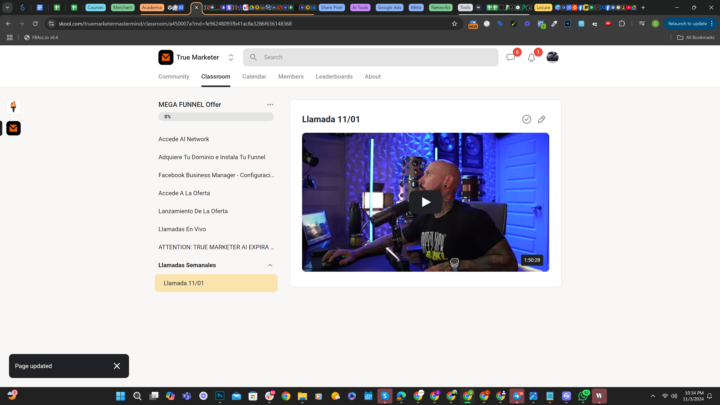The width and height of the screenshot is (720, 405).
Task: Bookmark this page with the star icon
Action: pos(455,23)
